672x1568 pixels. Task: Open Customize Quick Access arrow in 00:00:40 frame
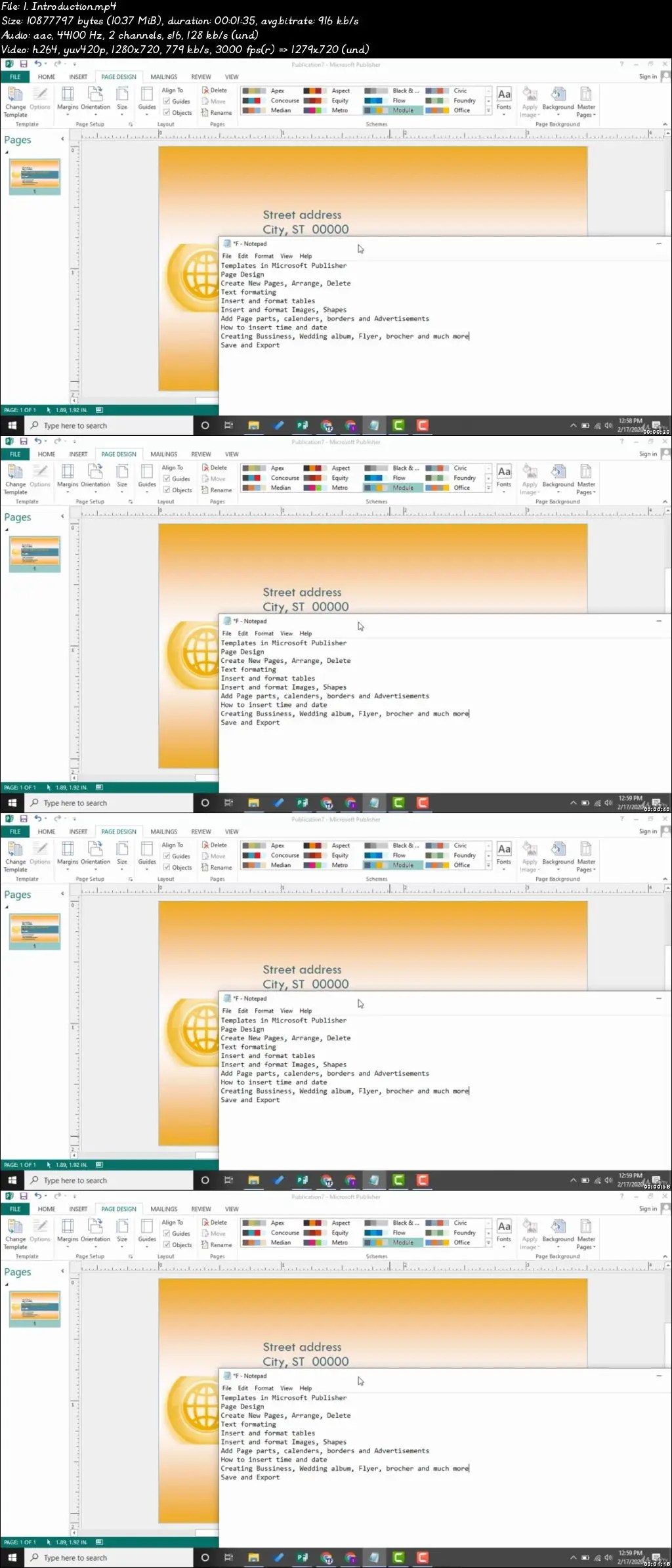tap(74, 442)
